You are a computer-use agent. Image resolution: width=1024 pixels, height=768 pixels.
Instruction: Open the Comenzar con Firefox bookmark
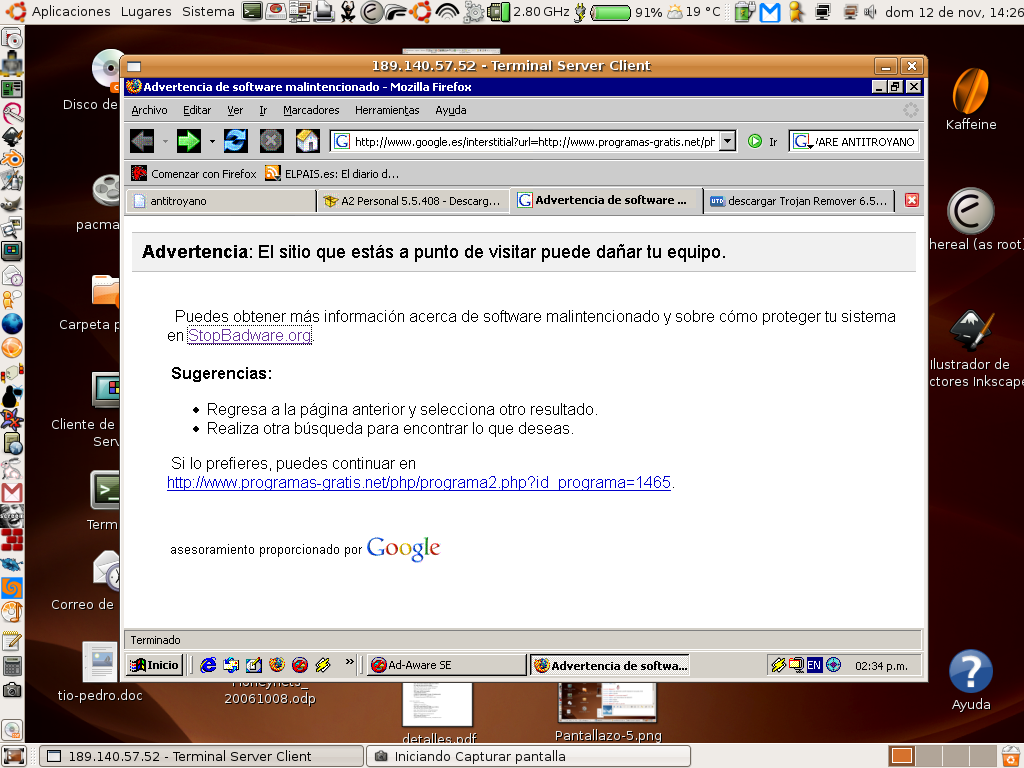pos(194,174)
